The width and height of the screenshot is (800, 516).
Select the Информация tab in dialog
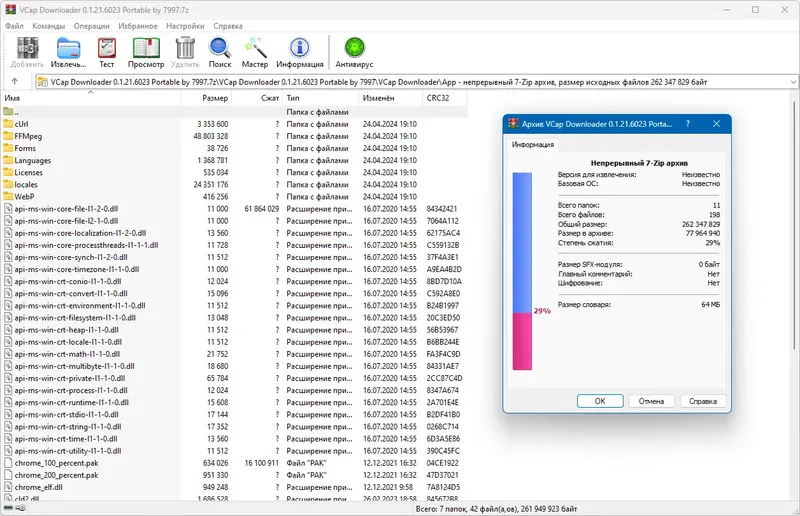tap(533, 144)
